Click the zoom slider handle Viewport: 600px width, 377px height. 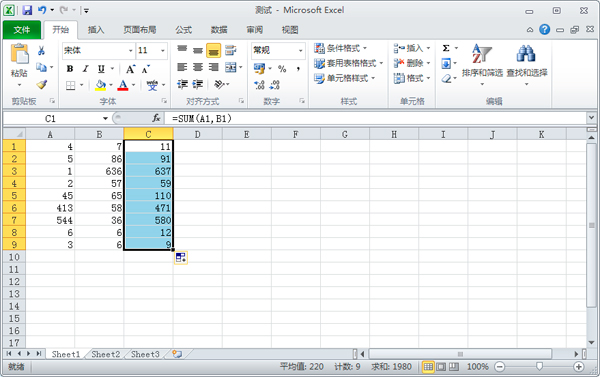[x=539, y=367]
